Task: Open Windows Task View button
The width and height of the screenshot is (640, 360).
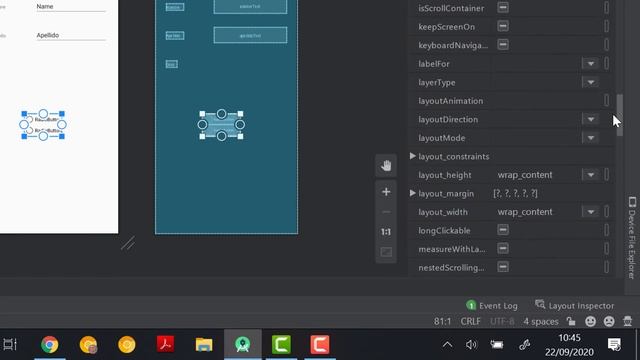Action: click(10, 344)
